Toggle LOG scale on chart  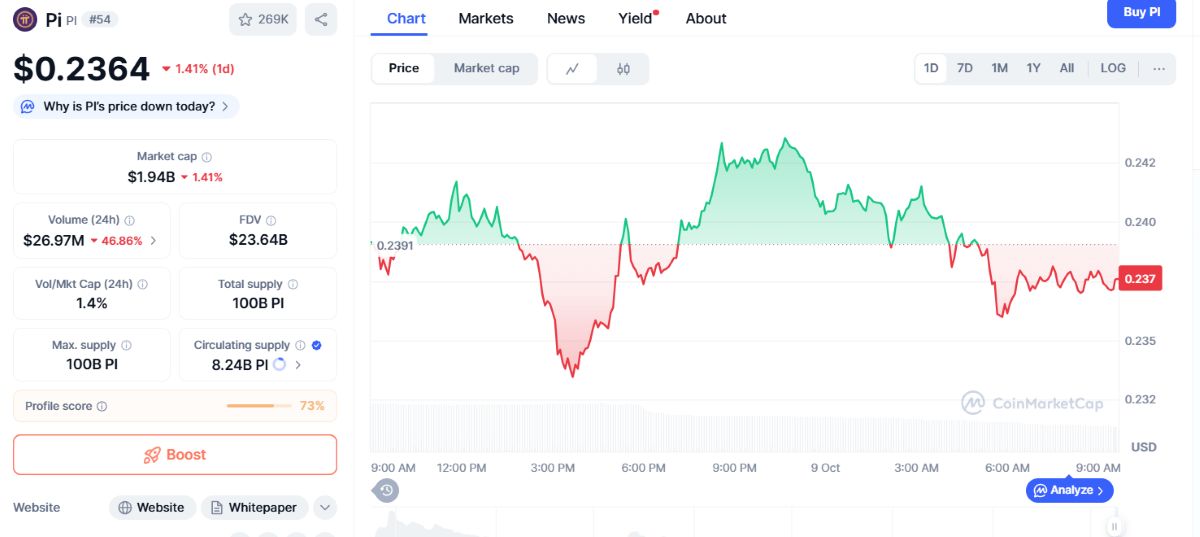coord(1113,68)
